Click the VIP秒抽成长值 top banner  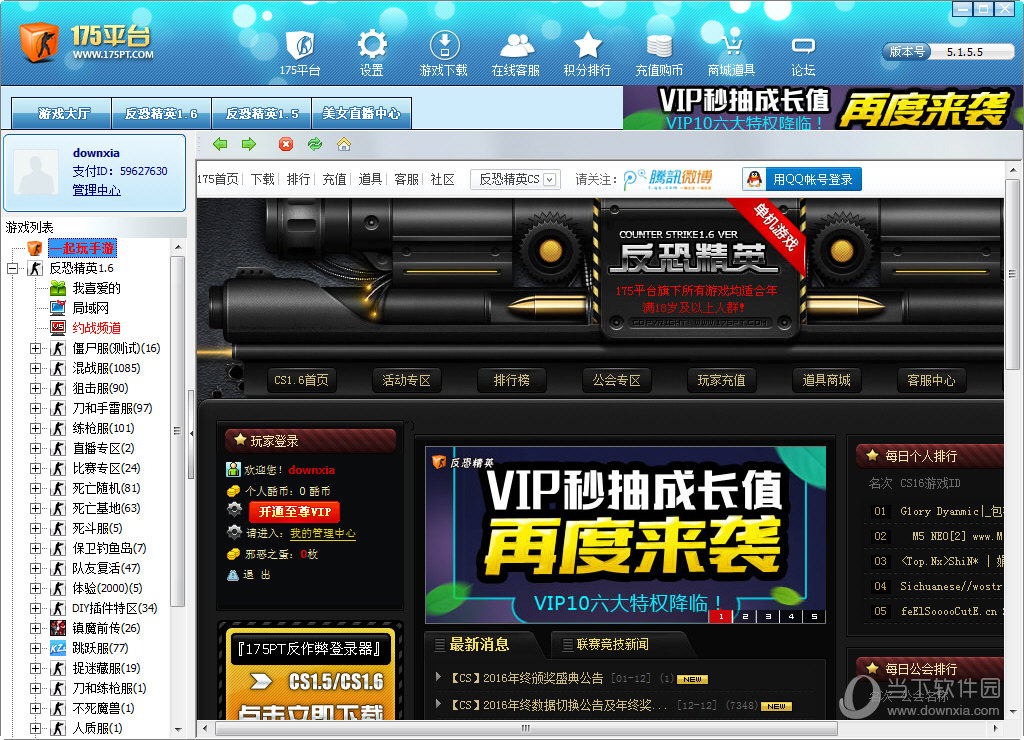coord(823,108)
